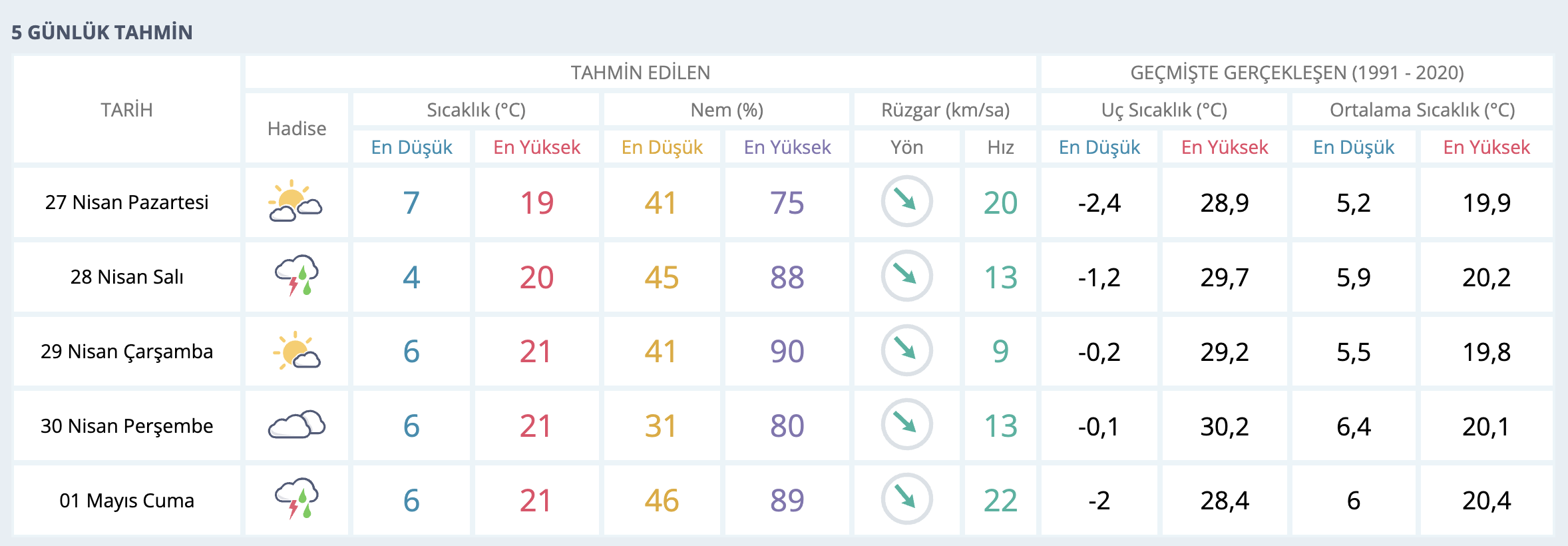Click the TARİH column header
1568x546 pixels.
(126, 110)
